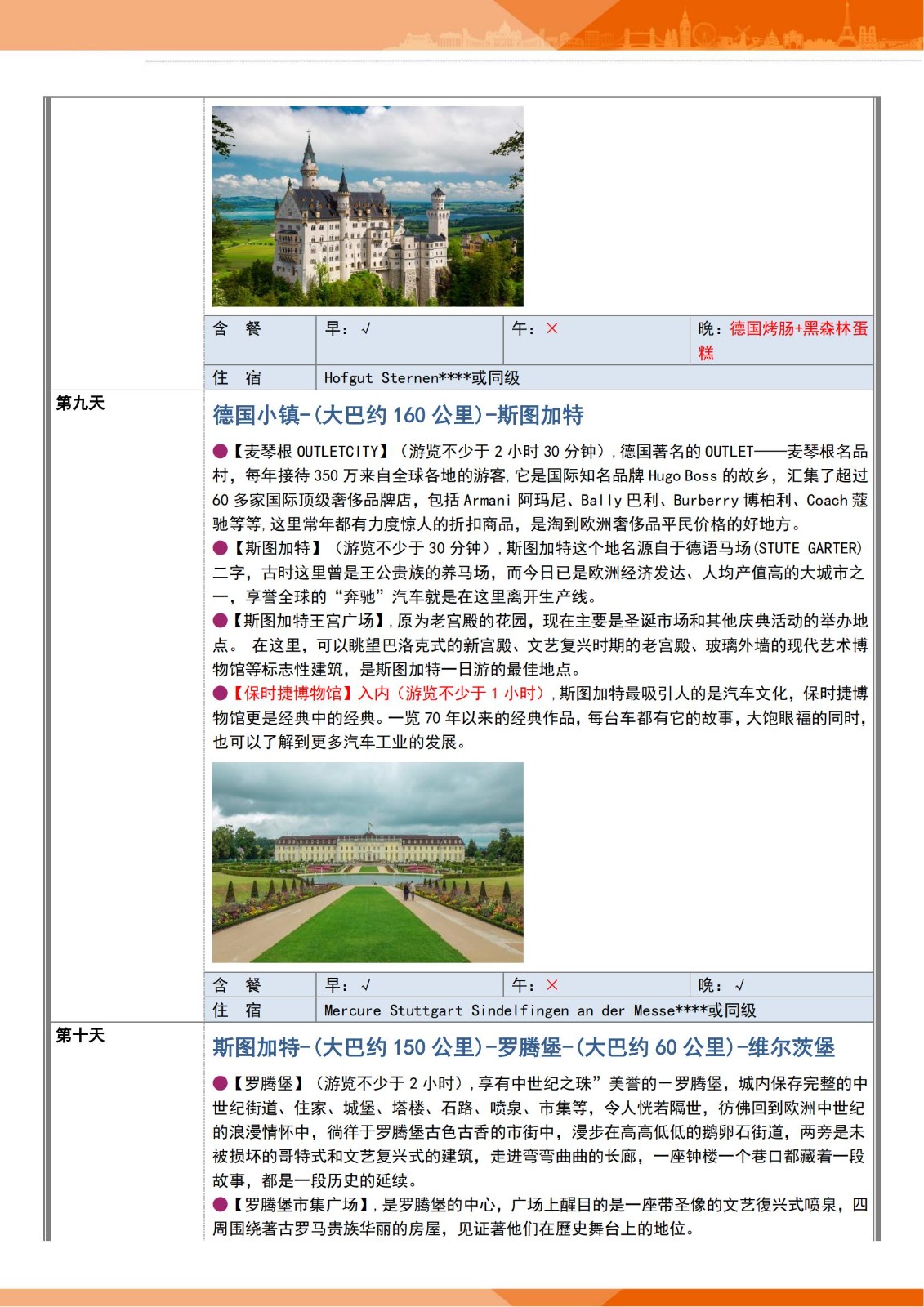The image size is (924, 1307).
Task: Click brand mention Hugo Boss 的故乡
Action: pos(709,476)
